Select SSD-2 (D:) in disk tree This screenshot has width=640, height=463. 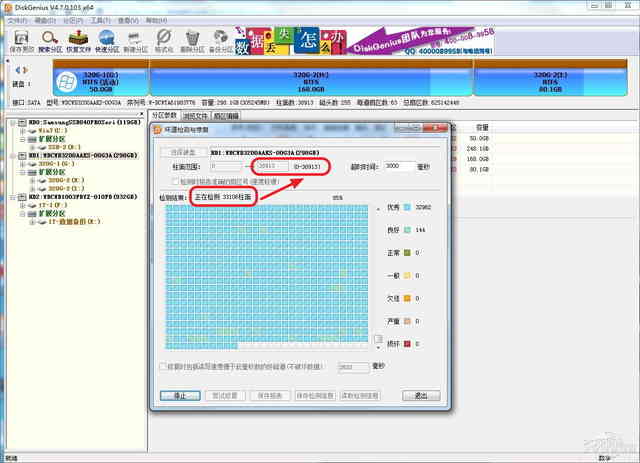tap(64, 147)
